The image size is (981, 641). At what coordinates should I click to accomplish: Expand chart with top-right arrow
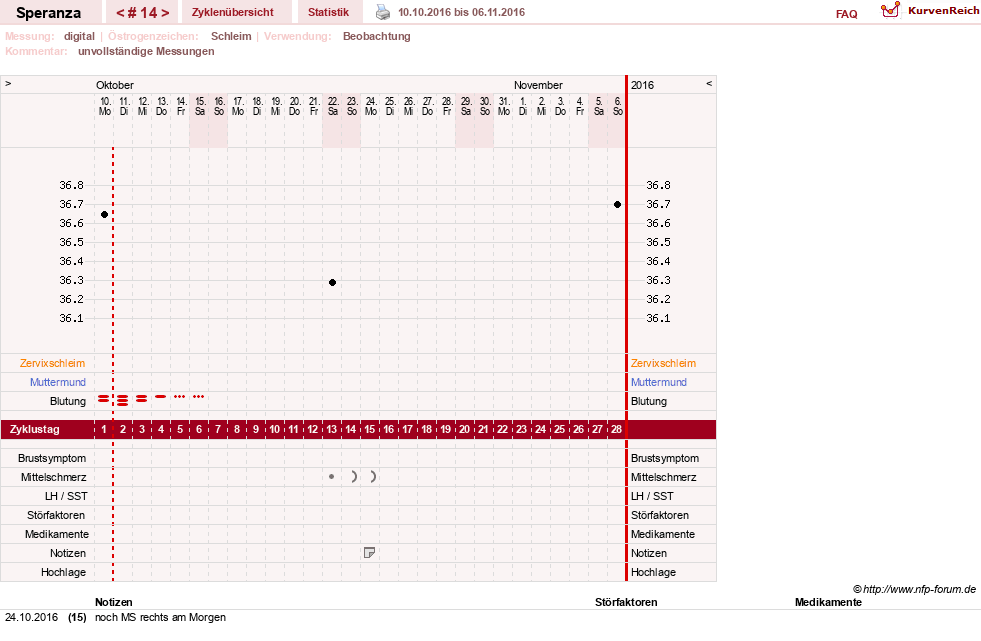tap(709, 83)
